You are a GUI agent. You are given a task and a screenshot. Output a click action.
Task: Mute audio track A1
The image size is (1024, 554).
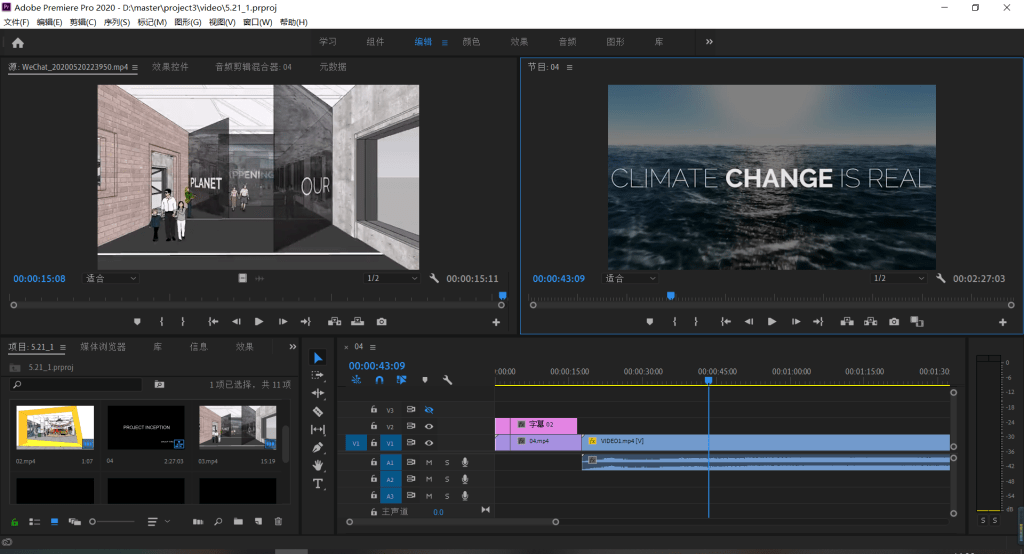coord(429,462)
